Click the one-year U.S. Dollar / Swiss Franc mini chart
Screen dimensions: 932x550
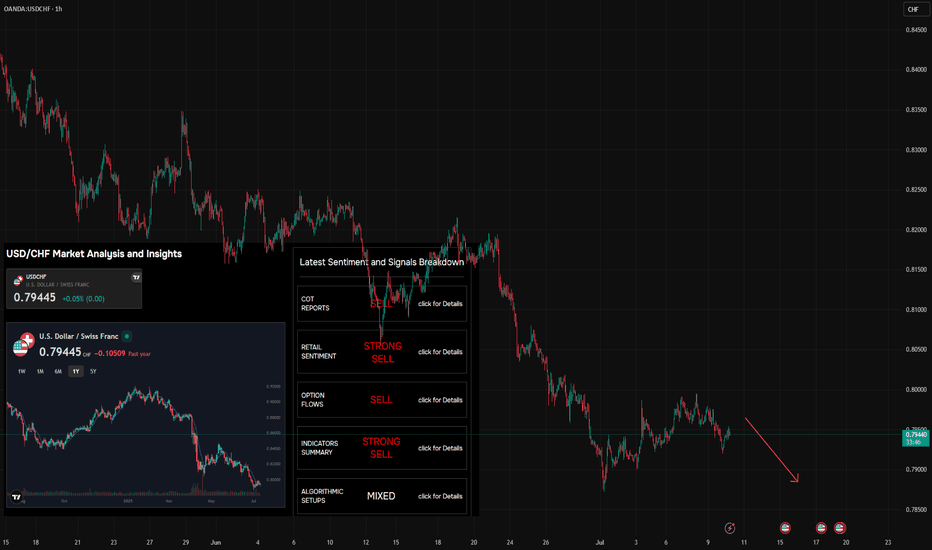pyautogui.click(x=146, y=415)
